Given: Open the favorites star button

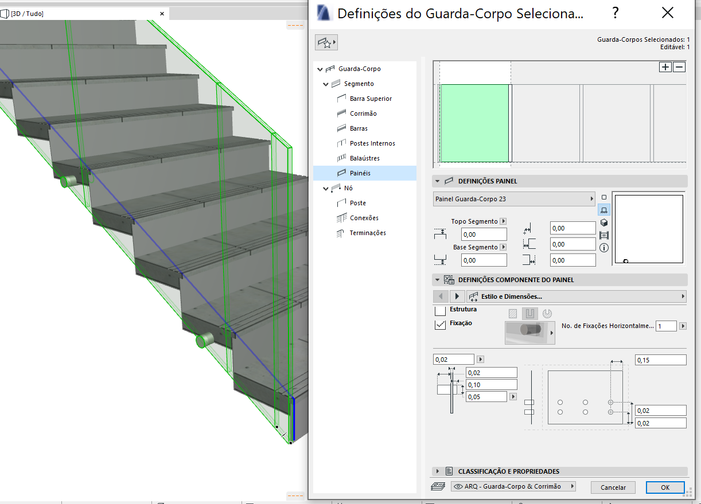Looking at the screenshot, I should 327,43.
